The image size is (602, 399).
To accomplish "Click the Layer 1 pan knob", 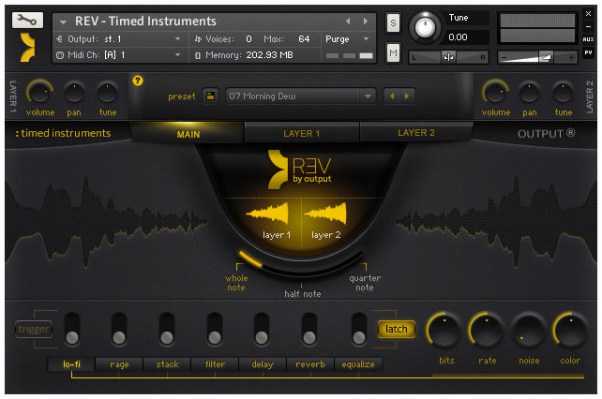I will click(x=74, y=93).
